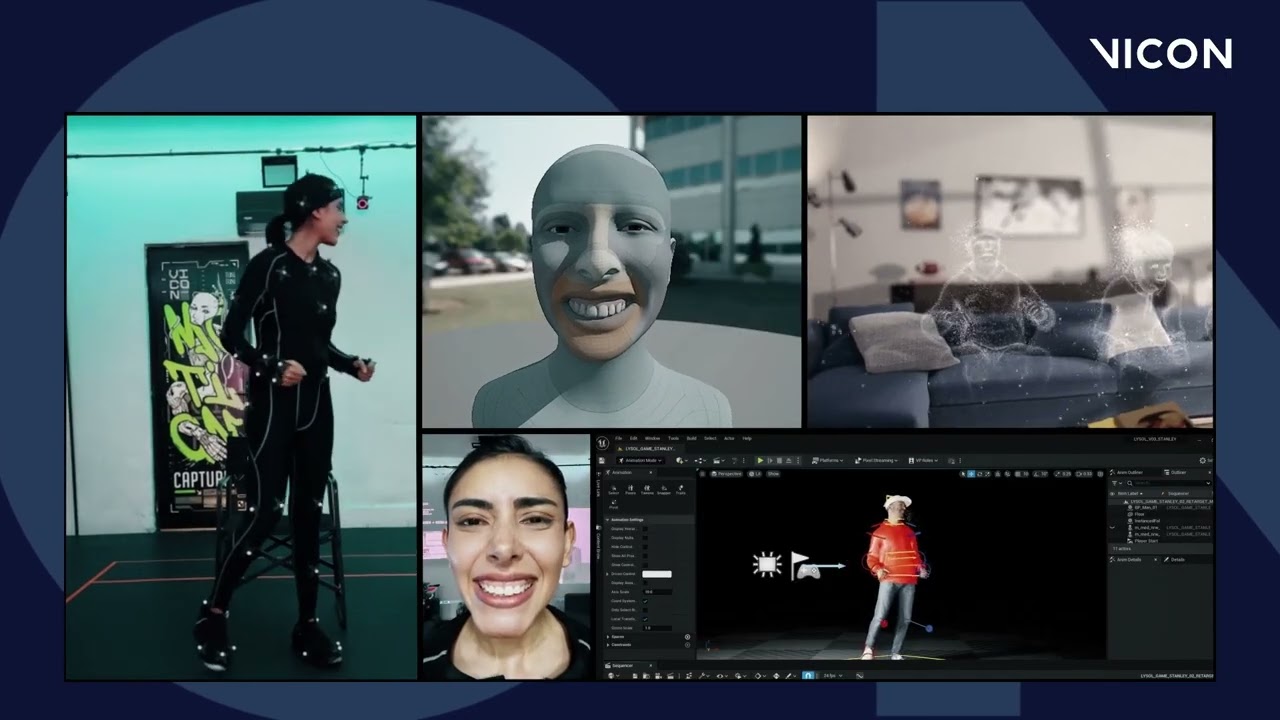
Task: Select the Floor actor in Outliner
Action: tap(1140, 514)
